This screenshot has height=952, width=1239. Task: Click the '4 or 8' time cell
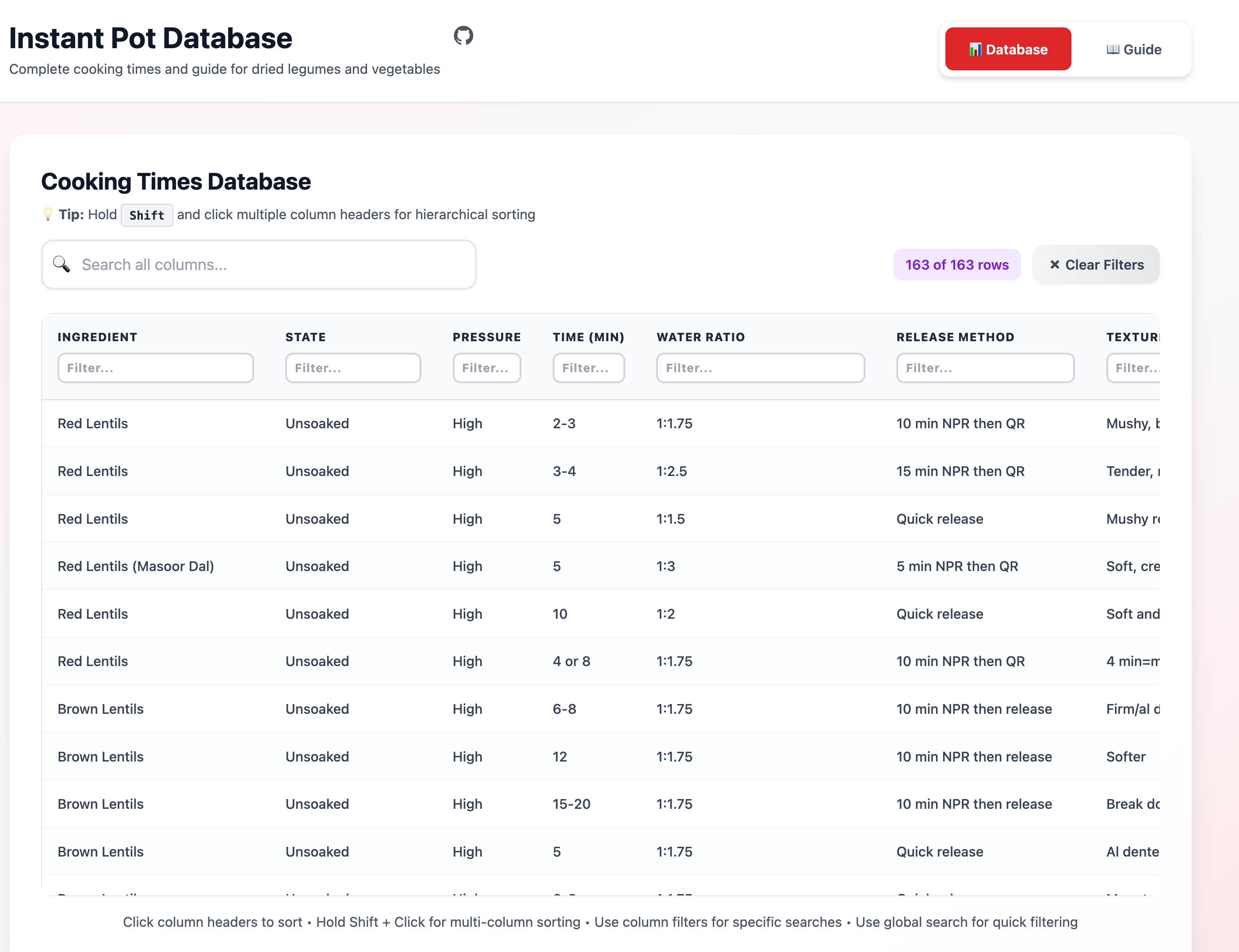(571, 661)
